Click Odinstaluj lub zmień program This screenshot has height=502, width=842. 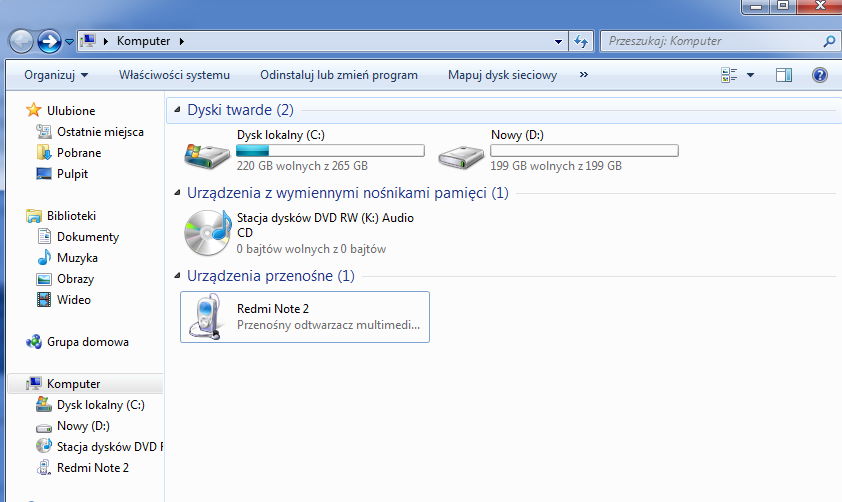click(x=338, y=75)
